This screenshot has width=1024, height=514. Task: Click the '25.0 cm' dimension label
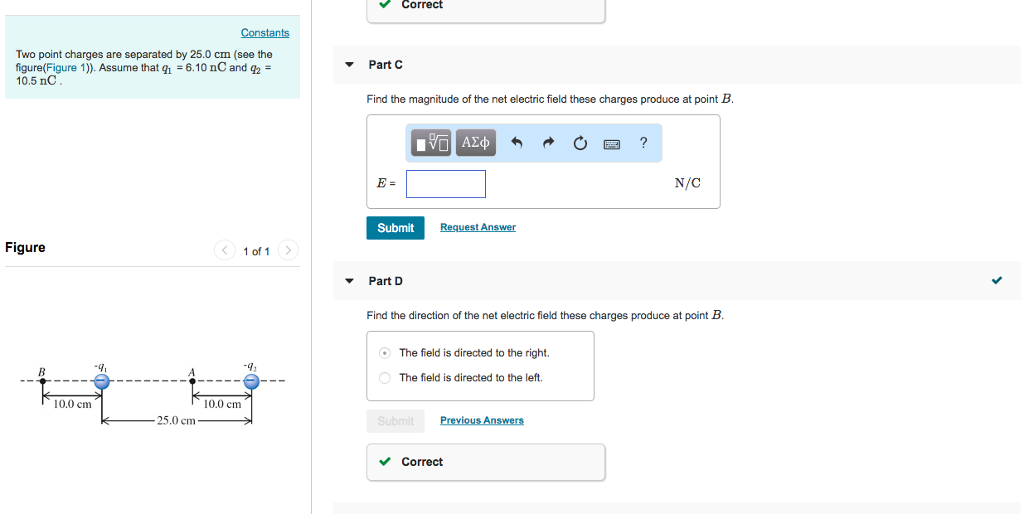pyautogui.click(x=176, y=421)
